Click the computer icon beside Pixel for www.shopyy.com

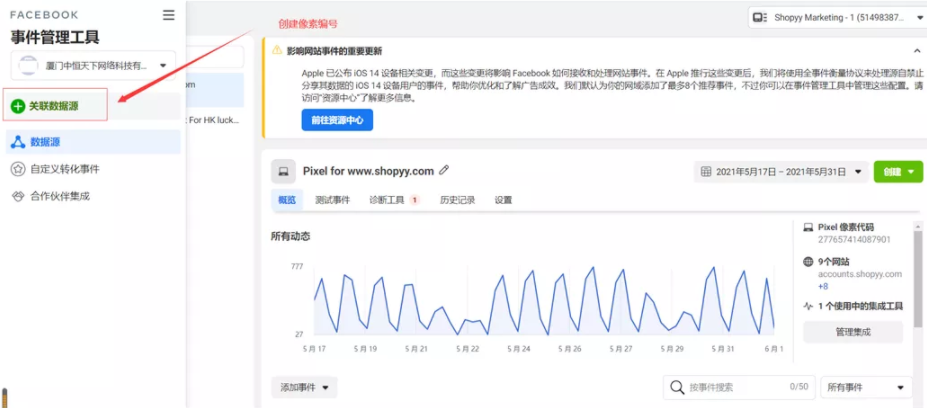pos(283,171)
